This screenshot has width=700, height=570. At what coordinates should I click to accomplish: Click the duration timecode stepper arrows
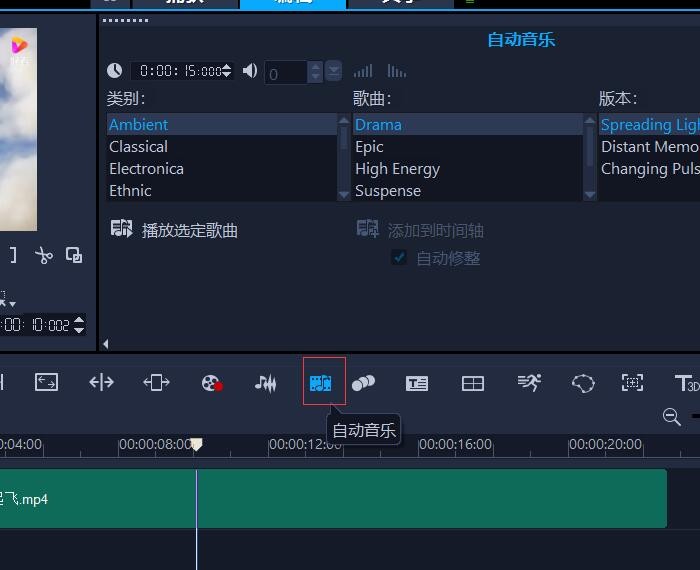pyautogui.click(x=227, y=71)
